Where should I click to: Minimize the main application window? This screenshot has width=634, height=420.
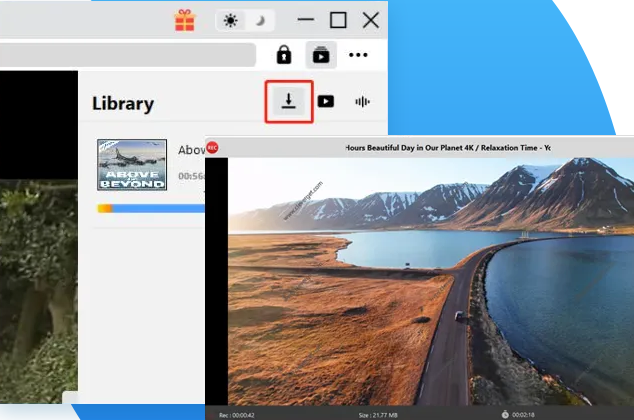tap(306, 19)
